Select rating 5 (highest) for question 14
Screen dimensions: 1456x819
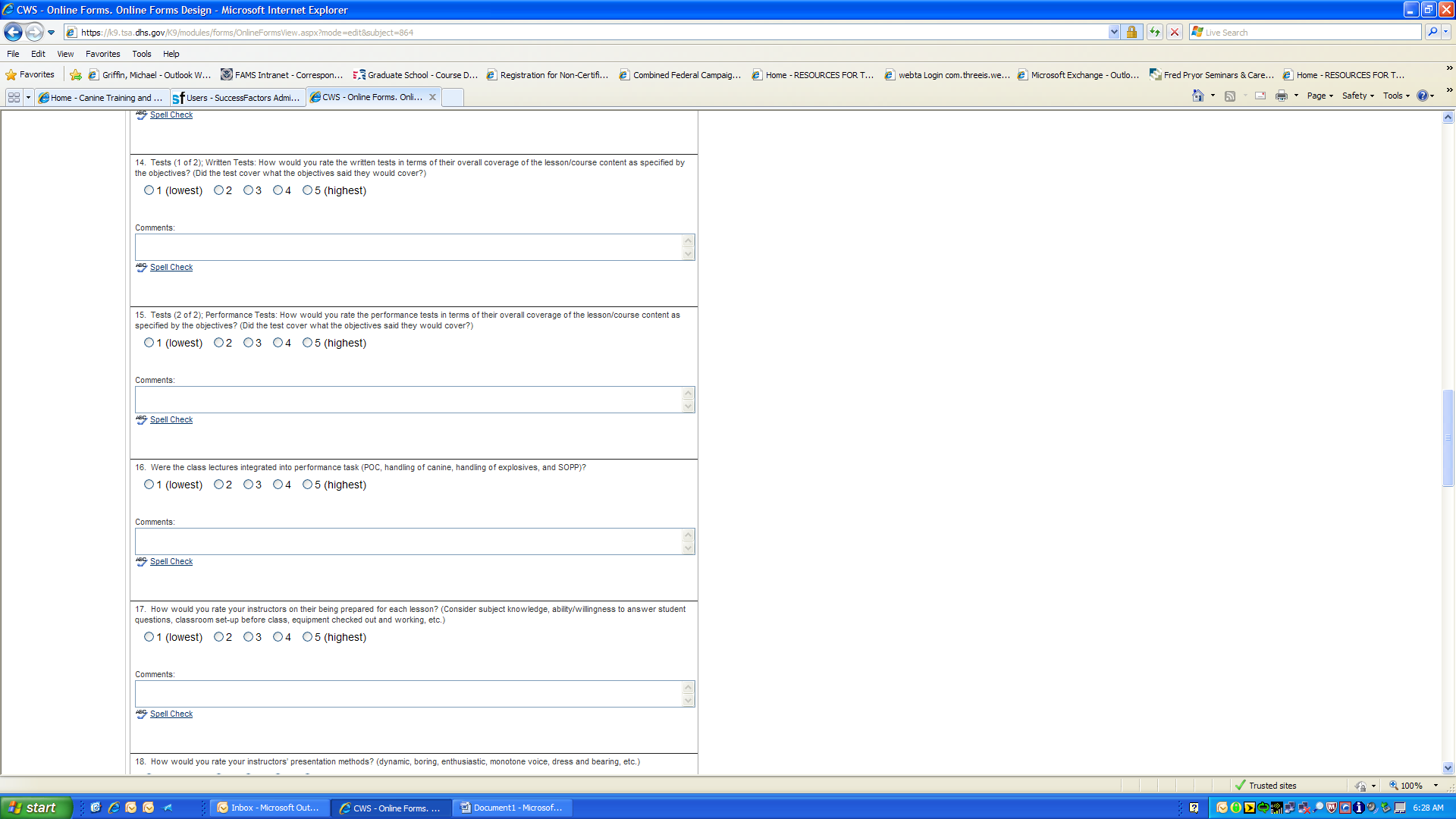307,190
